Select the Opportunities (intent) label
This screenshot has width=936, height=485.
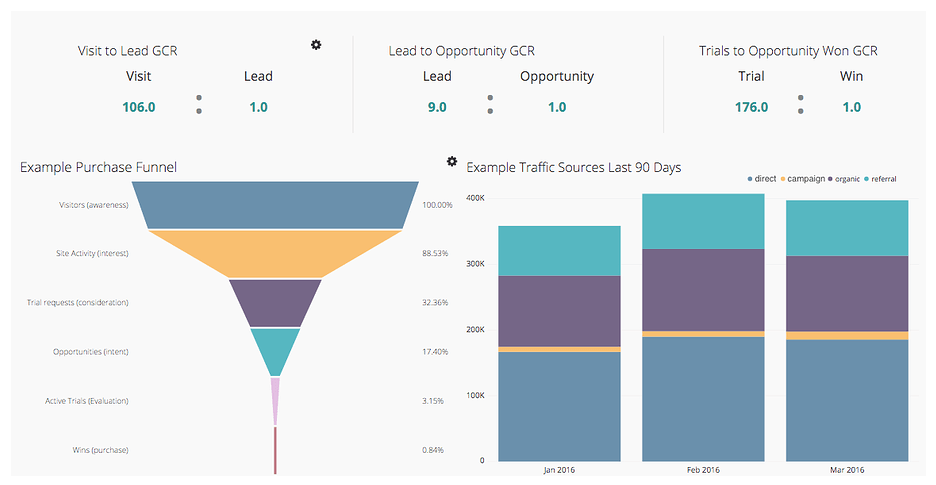click(91, 352)
